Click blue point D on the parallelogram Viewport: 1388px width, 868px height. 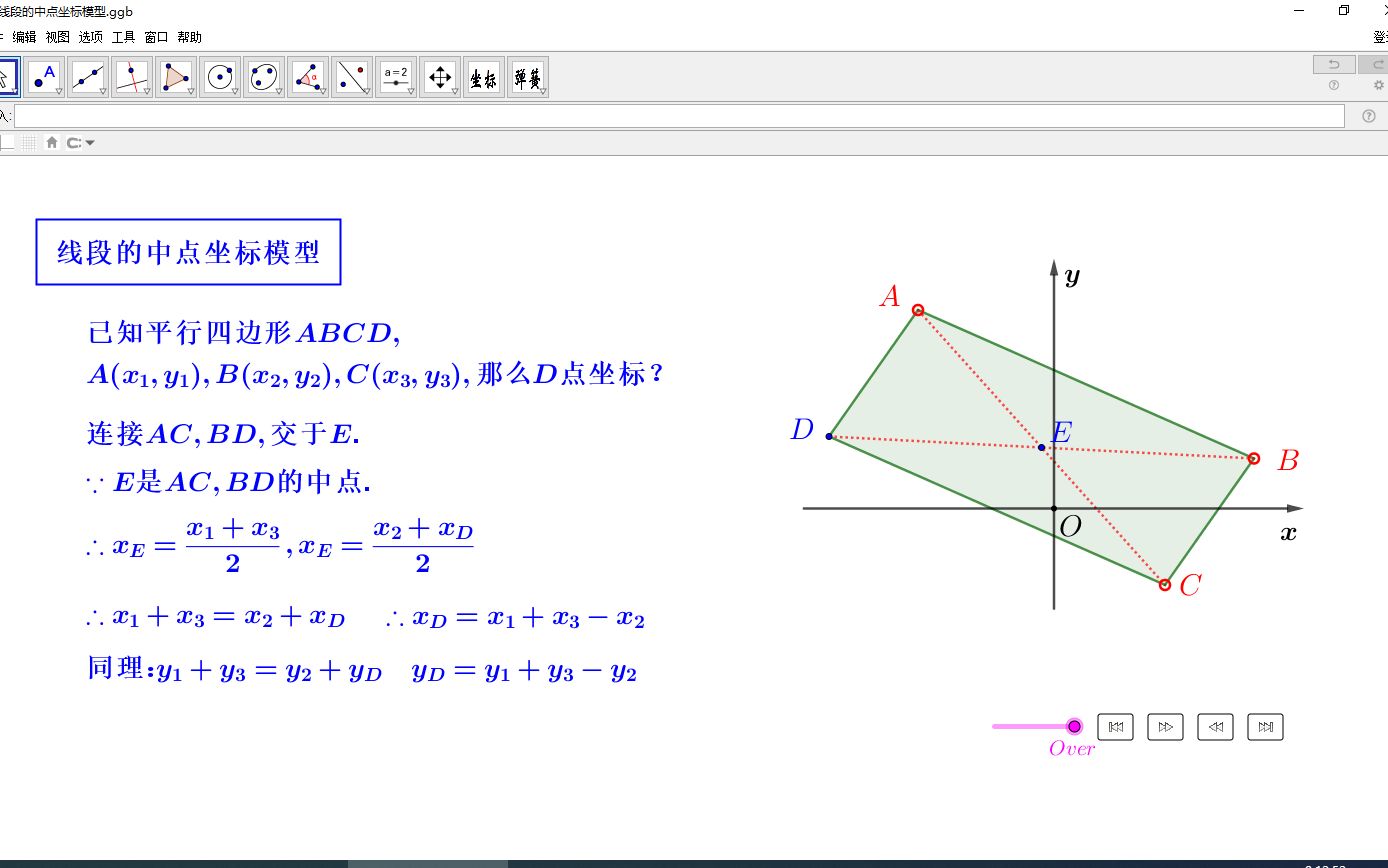pos(829,436)
